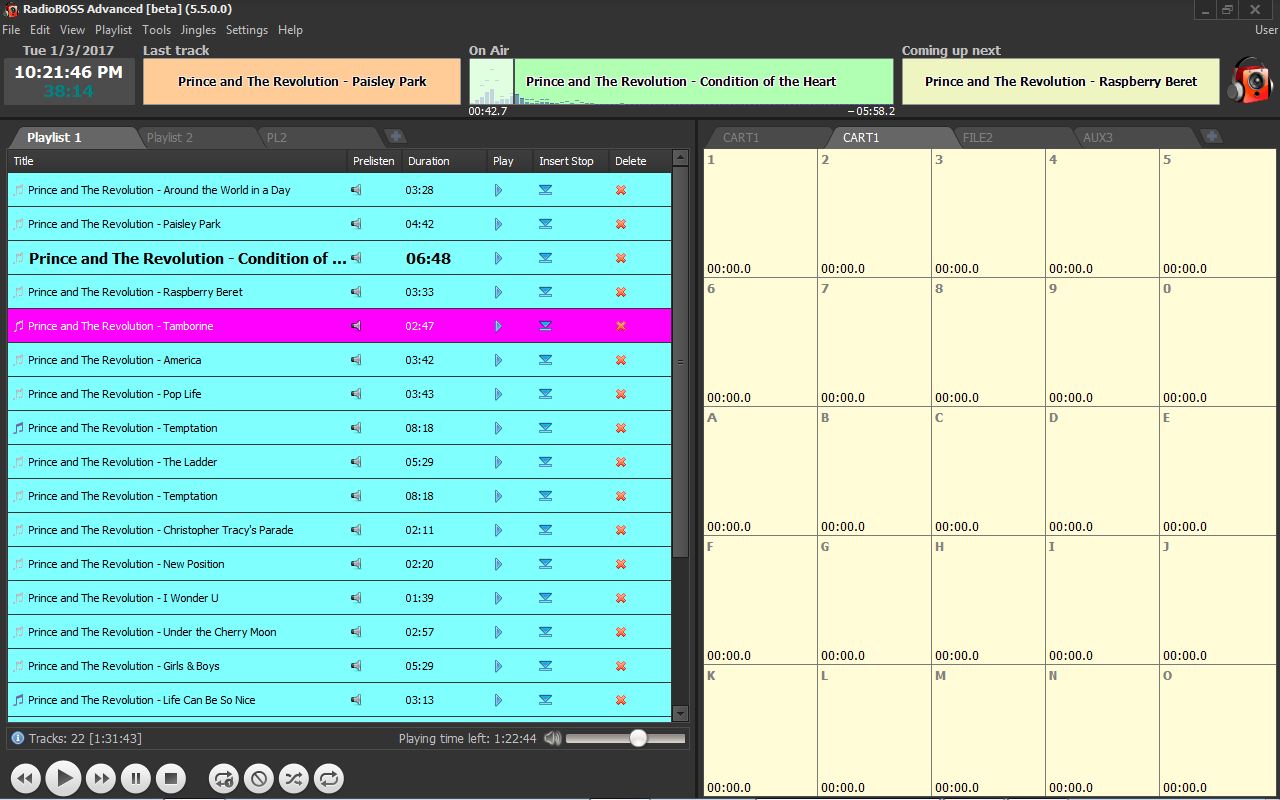Toggle the repeat-track option with clock
1280x800 pixels.
[224, 777]
